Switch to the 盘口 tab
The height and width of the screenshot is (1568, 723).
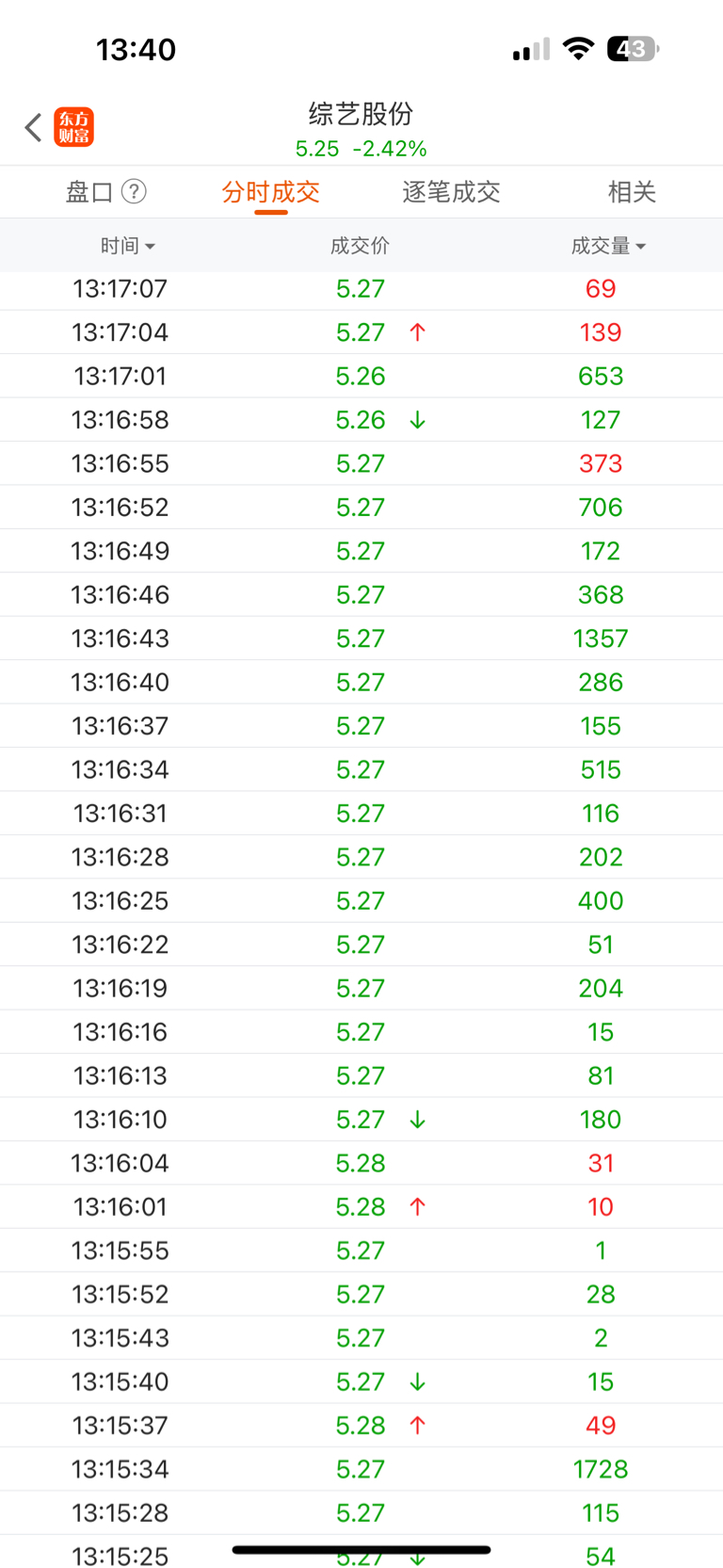[89, 192]
